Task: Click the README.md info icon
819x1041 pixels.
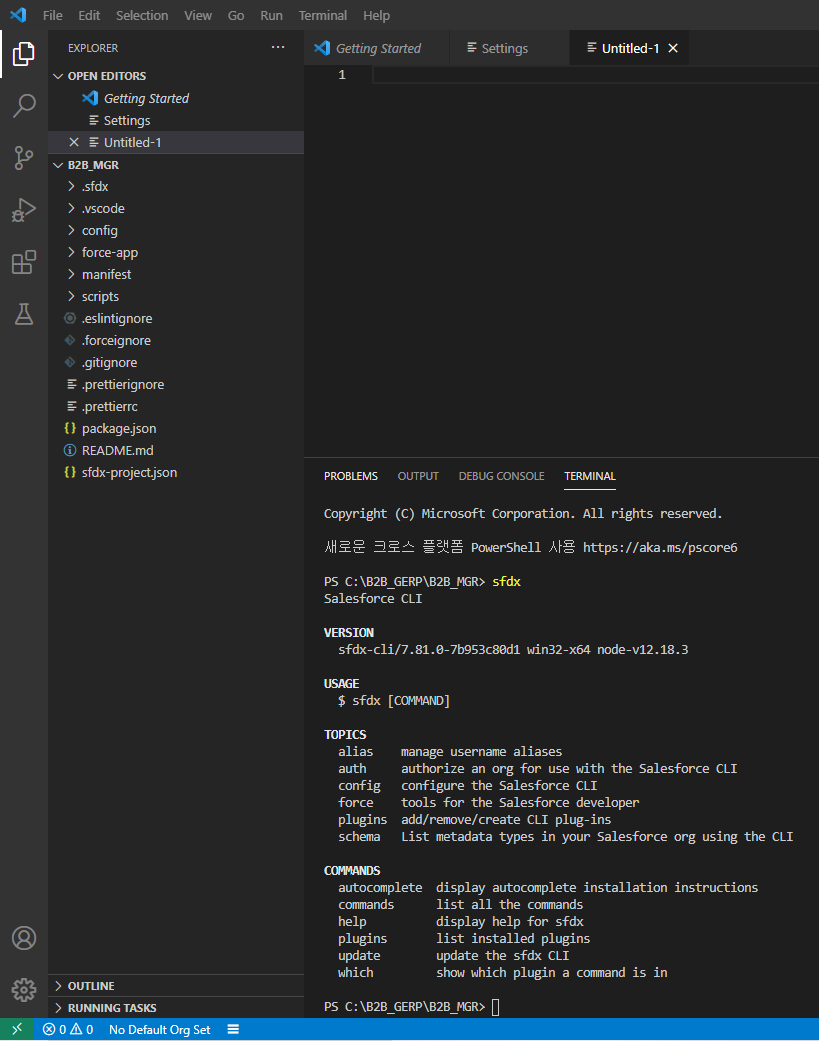Action: click(x=70, y=450)
